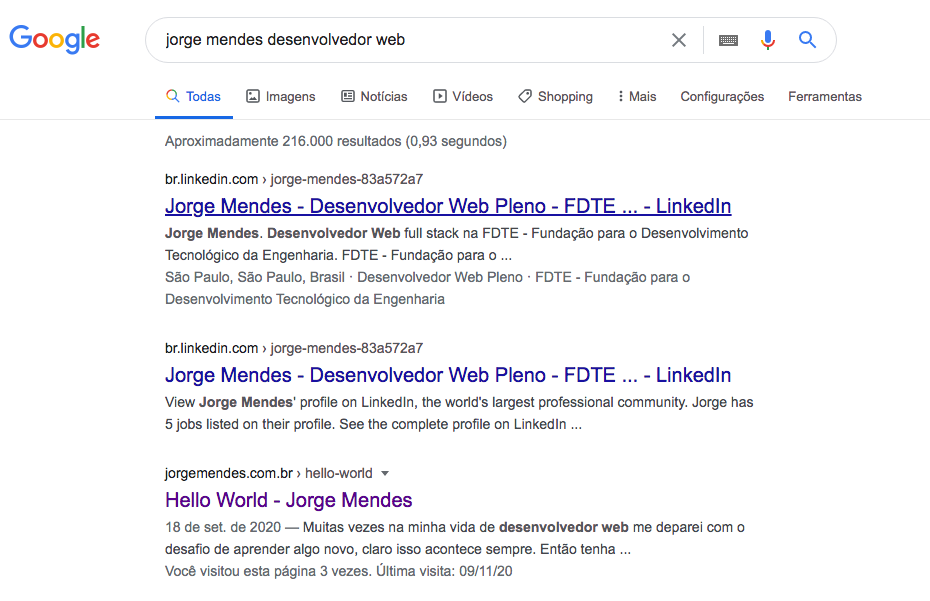This screenshot has height=601, width=930.
Task: Click first br.linkedin.com breadcrumb URL
Action: (x=294, y=179)
